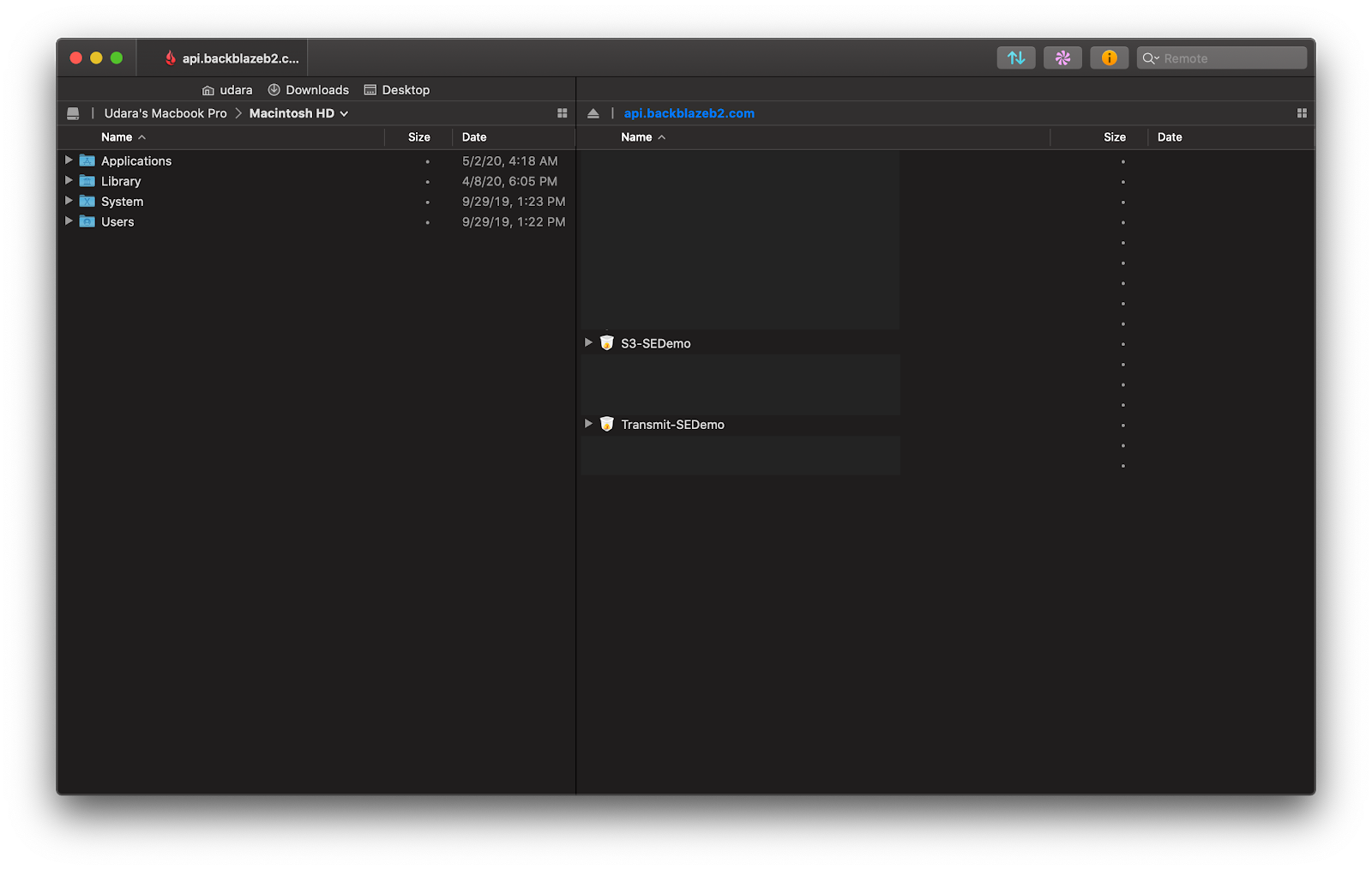Click the yellow minimize window button
The width and height of the screenshot is (1372, 870).
[96, 57]
